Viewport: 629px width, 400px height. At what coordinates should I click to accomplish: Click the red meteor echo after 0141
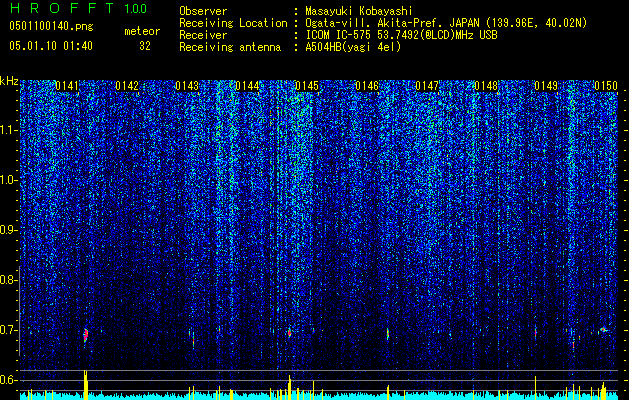pyautogui.click(x=85, y=335)
